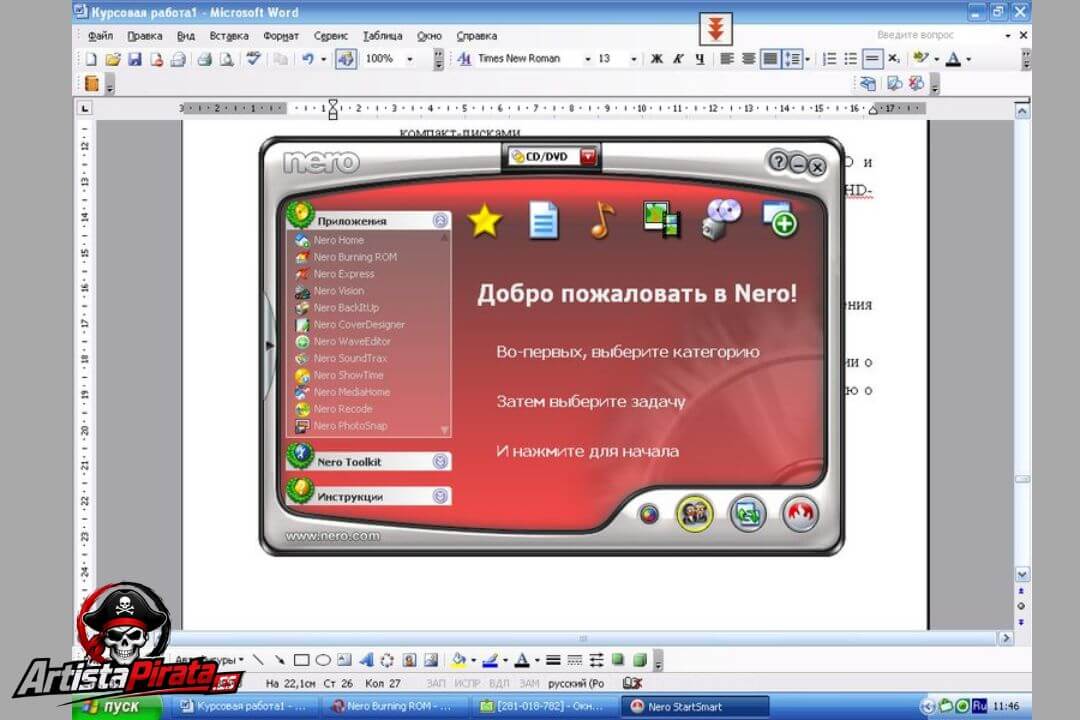Select the Photo and Video category in Nero

click(661, 221)
